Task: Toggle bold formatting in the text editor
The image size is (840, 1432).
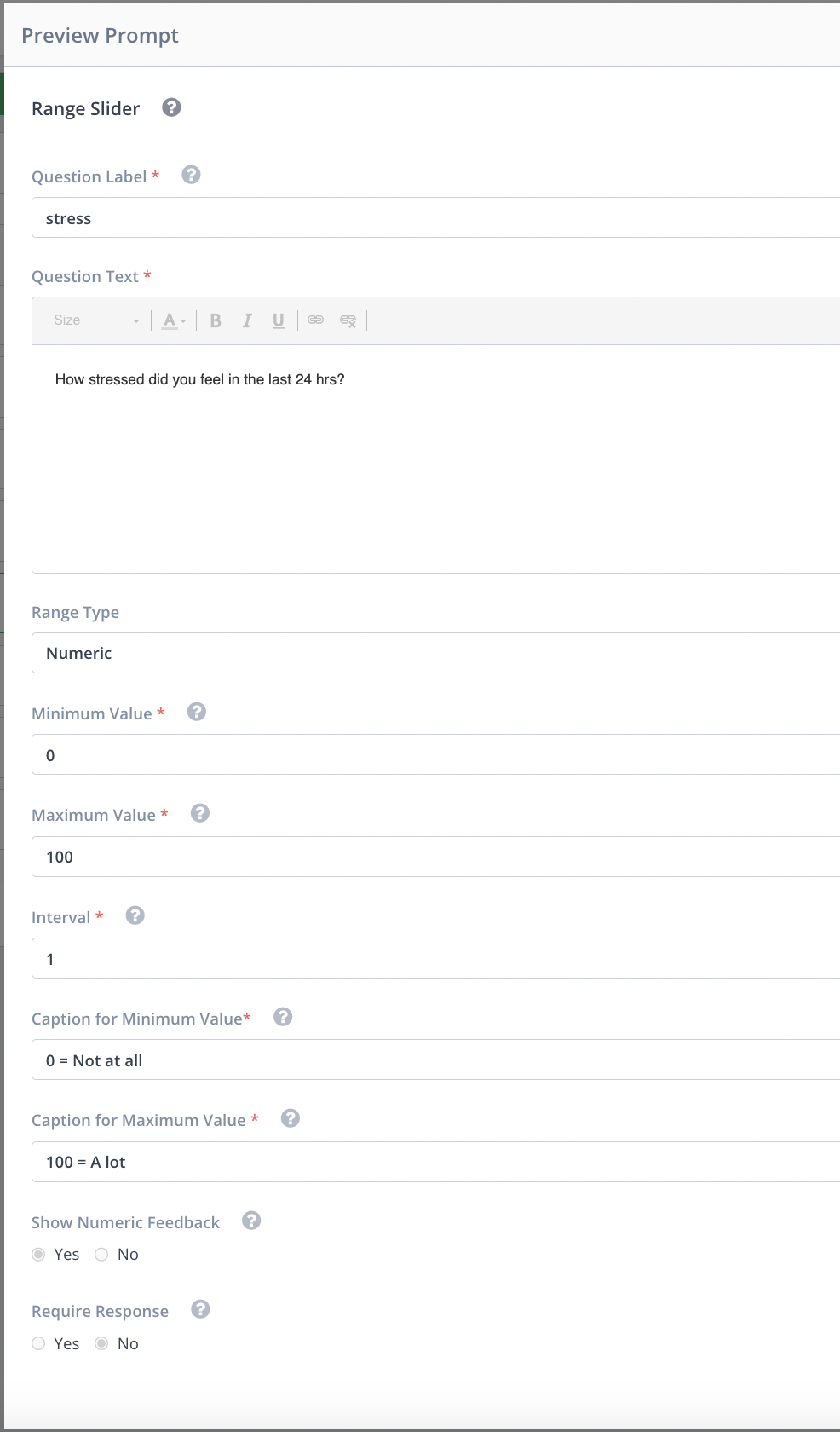Action: [x=216, y=320]
